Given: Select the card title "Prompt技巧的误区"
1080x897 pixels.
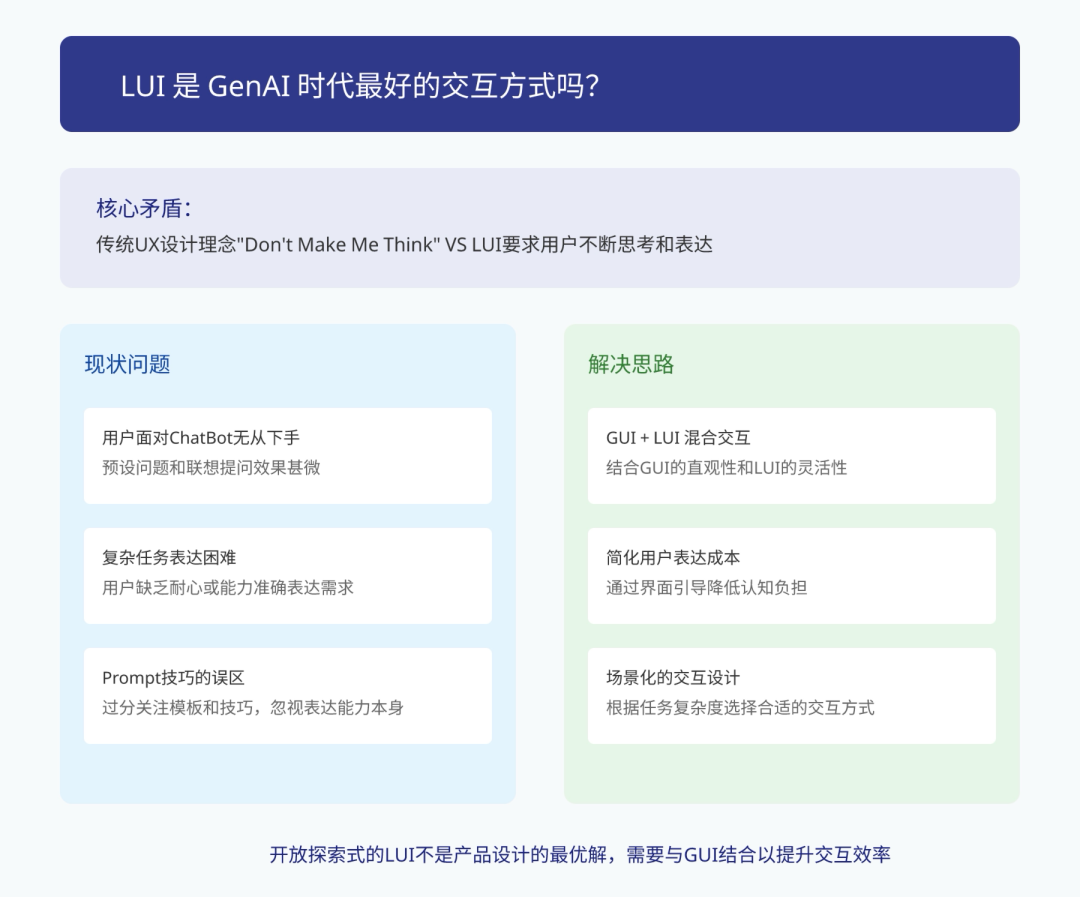Looking at the screenshot, I should (174, 677).
